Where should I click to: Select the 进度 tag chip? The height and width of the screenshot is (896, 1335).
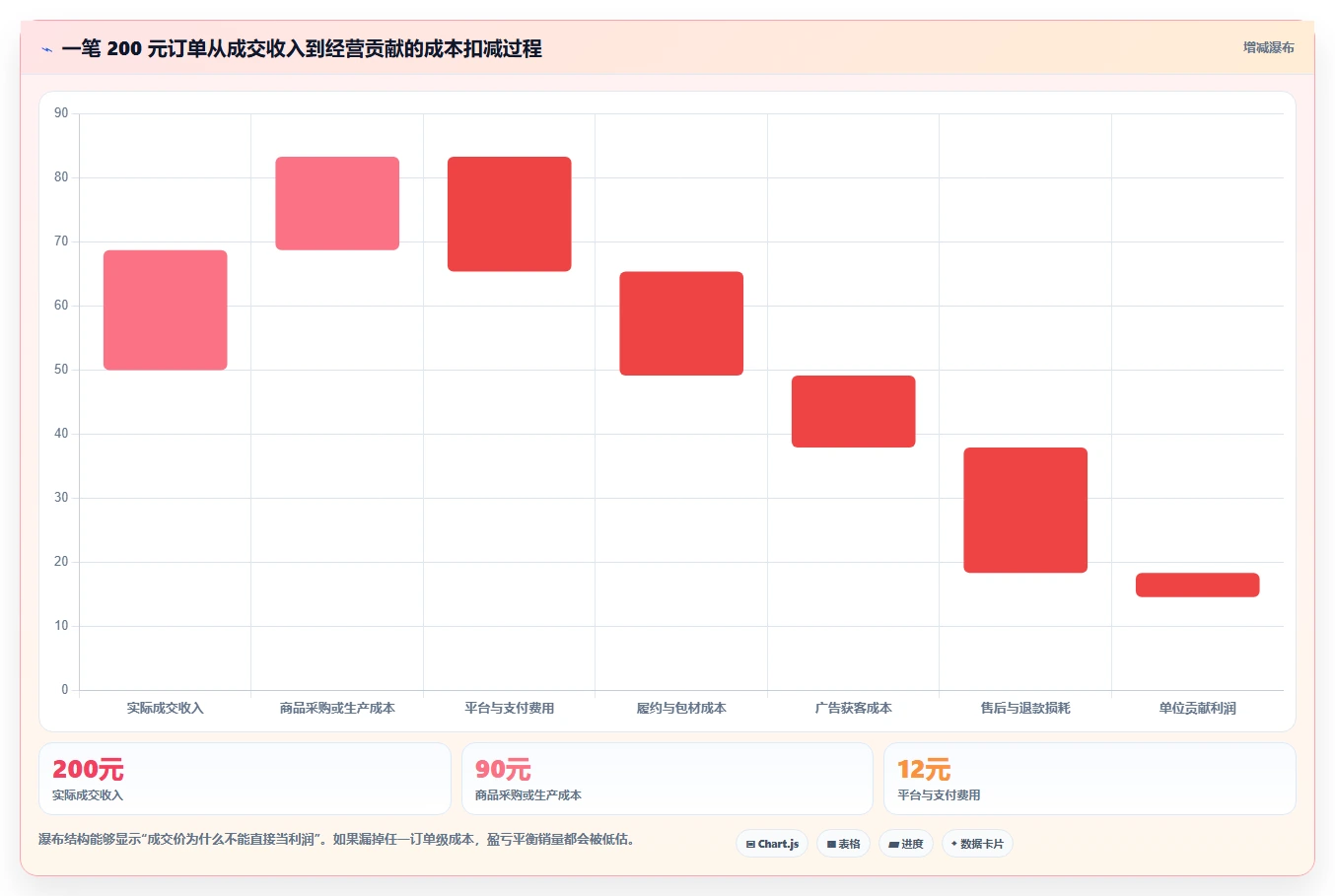[x=906, y=844]
